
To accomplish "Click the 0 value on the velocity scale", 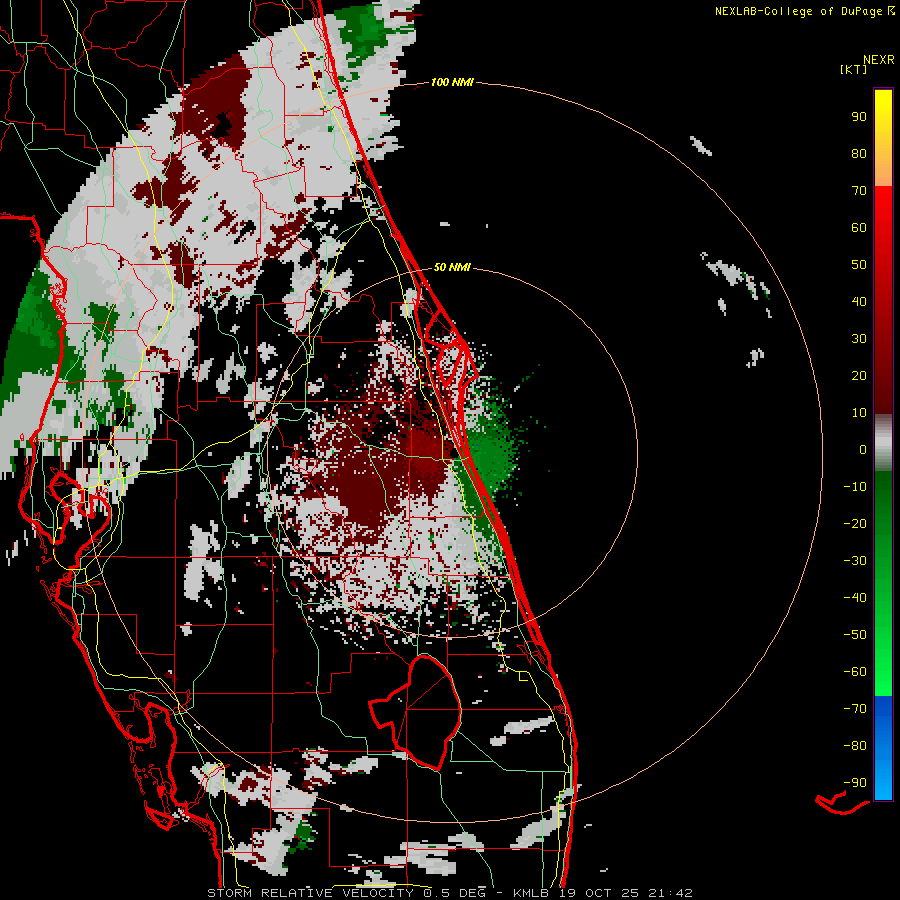I will coord(863,450).
